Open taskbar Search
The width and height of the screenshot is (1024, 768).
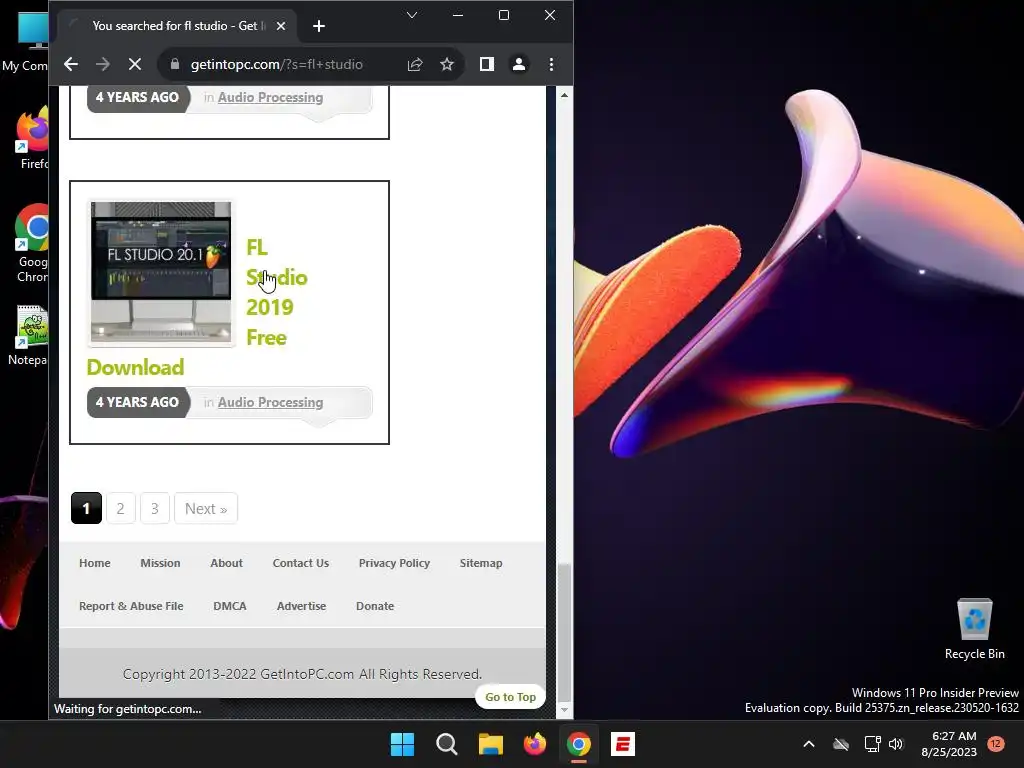(x=447, y=744)
